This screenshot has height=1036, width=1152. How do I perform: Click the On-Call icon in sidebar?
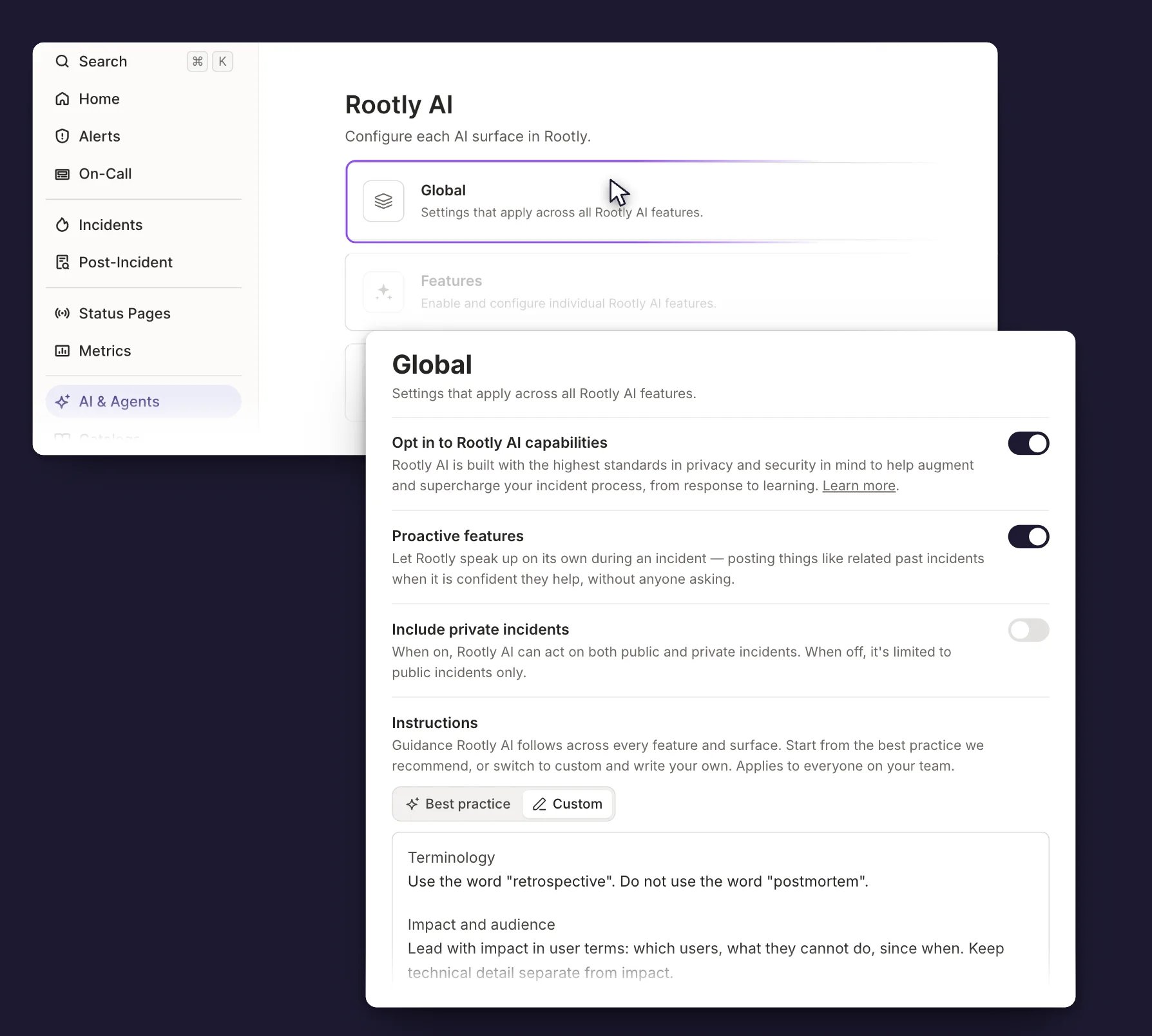point(62,174)
